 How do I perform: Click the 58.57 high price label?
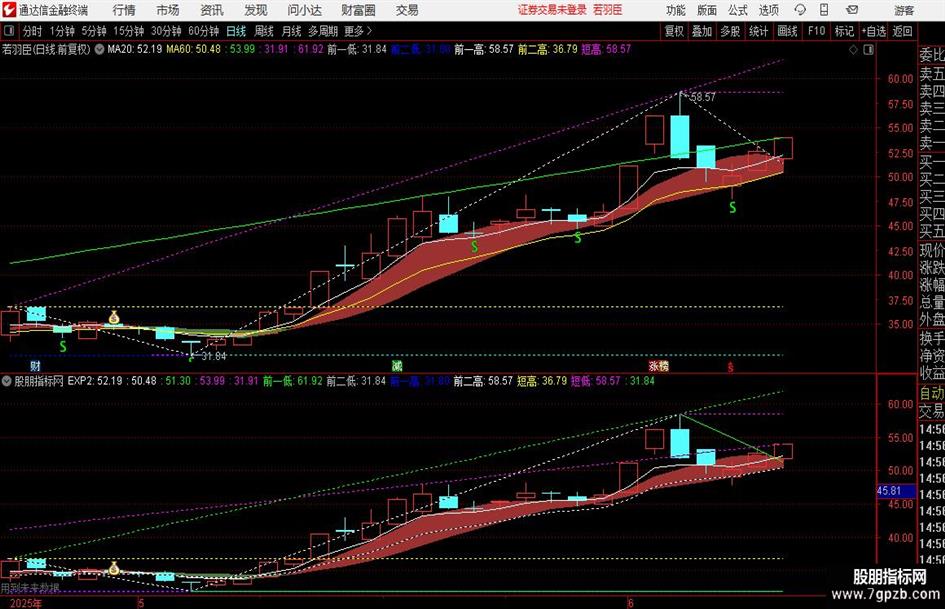click(703, 97)
